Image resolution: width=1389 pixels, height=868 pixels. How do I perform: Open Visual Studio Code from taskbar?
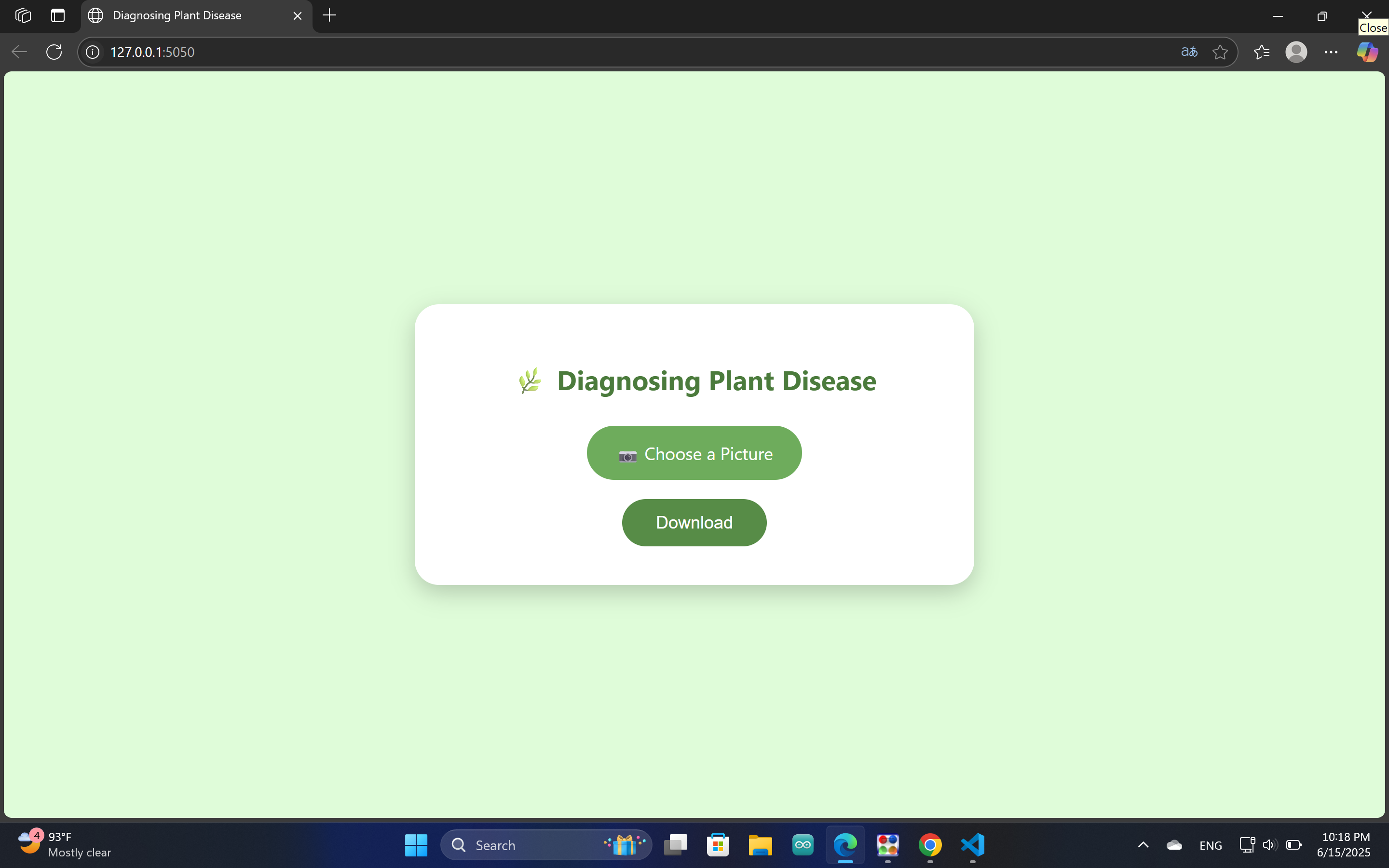pyautogui.click(x=972, y=844)
